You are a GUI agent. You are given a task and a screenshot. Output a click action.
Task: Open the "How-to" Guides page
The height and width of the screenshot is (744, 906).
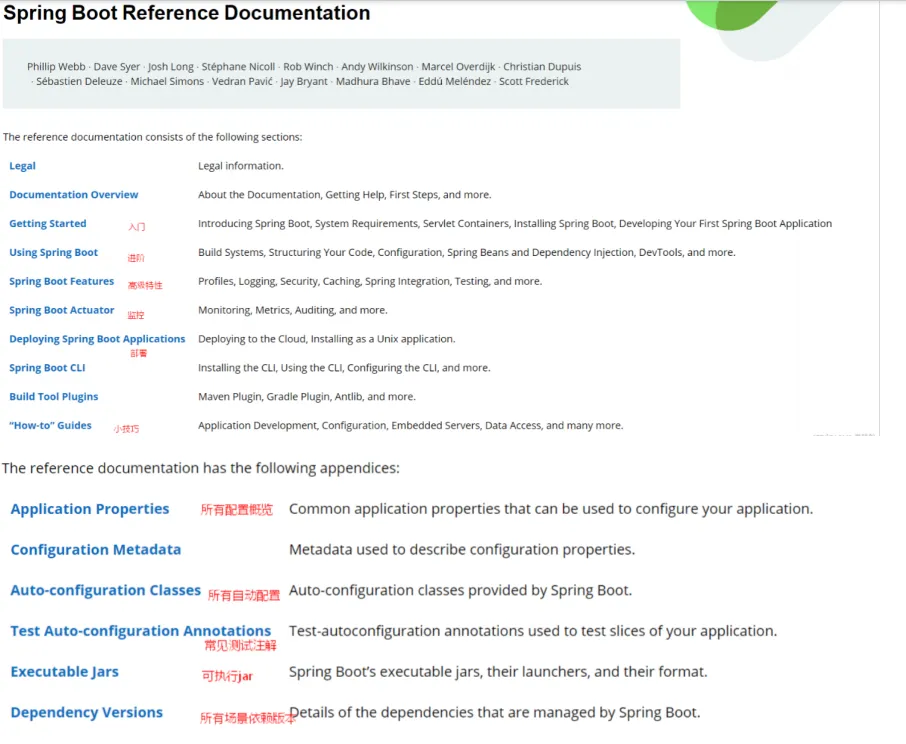tap(50, 425)
